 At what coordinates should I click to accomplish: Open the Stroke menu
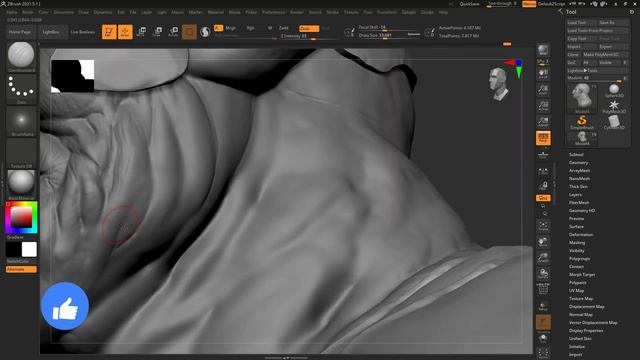[x=332, y=12]
